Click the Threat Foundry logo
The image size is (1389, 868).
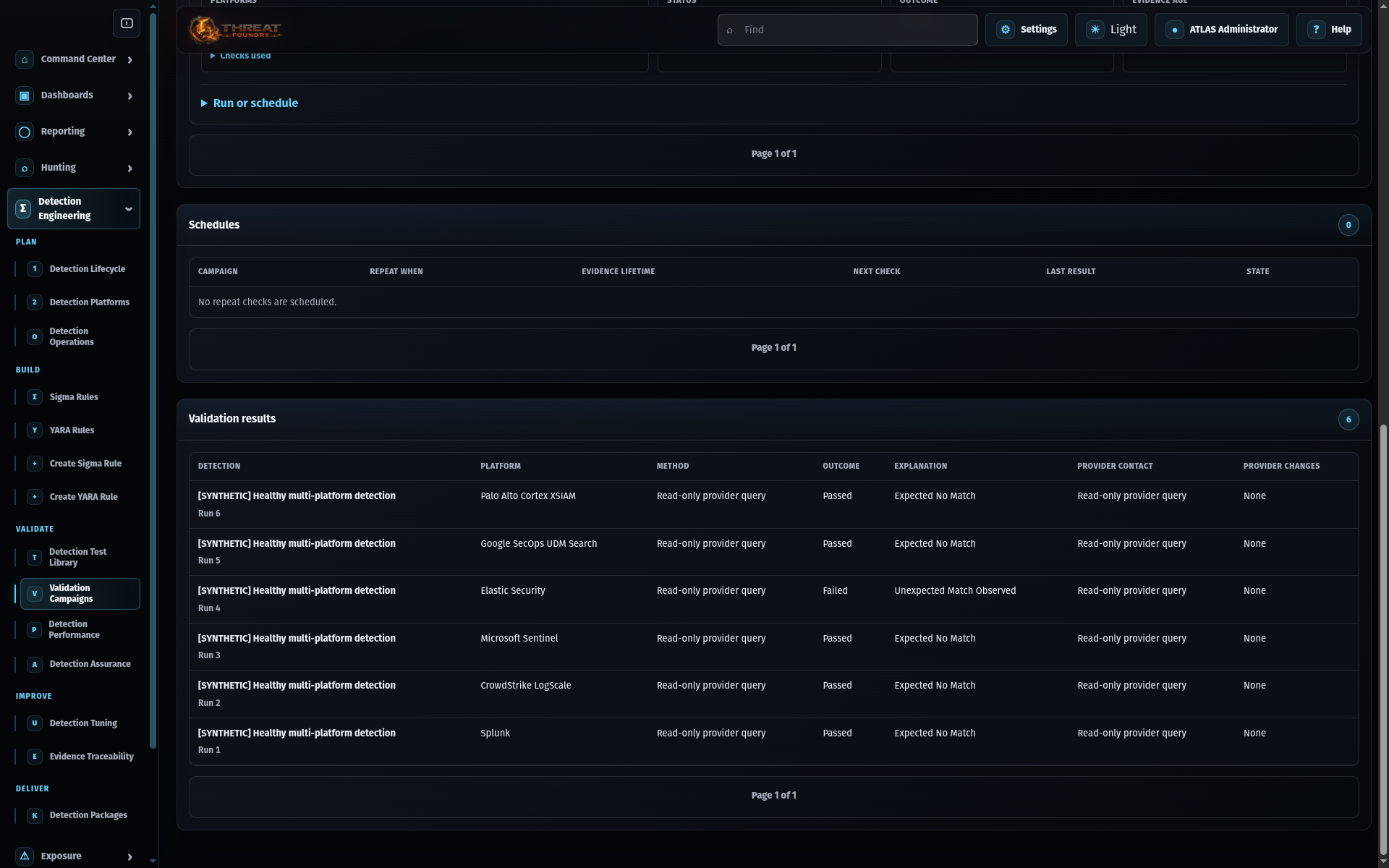pyautogui.click(x=235, y=30)
